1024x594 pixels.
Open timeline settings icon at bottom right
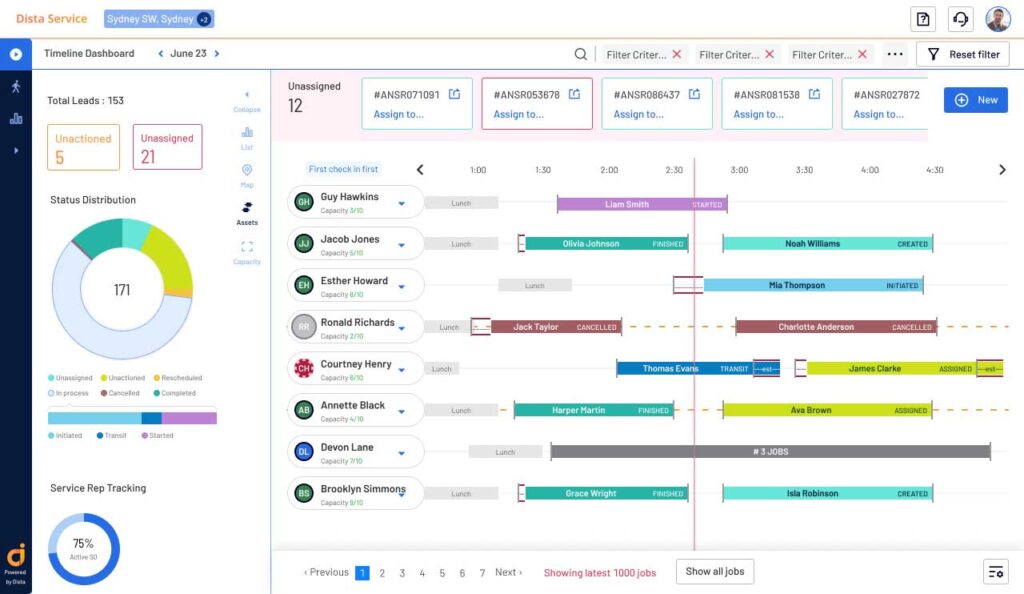pos(995,572)
